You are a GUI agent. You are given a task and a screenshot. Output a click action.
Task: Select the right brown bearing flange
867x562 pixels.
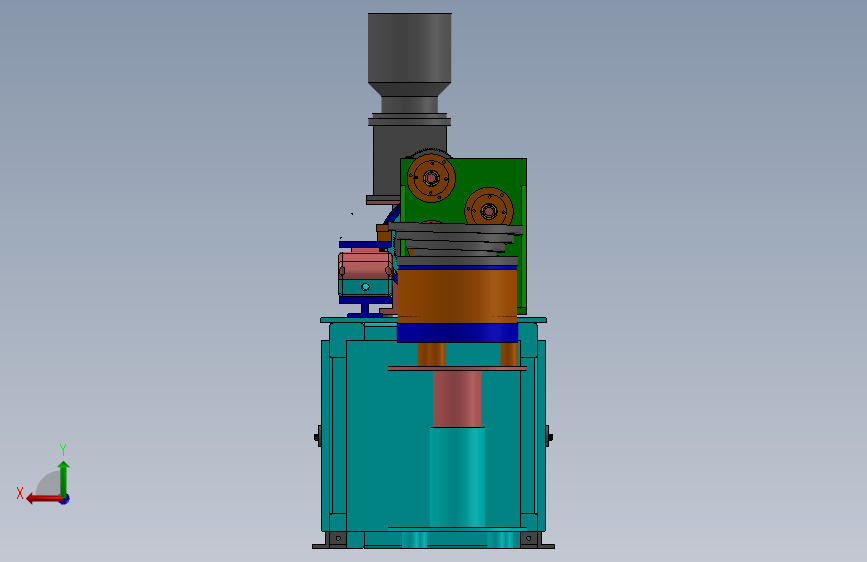click(489, 207)
